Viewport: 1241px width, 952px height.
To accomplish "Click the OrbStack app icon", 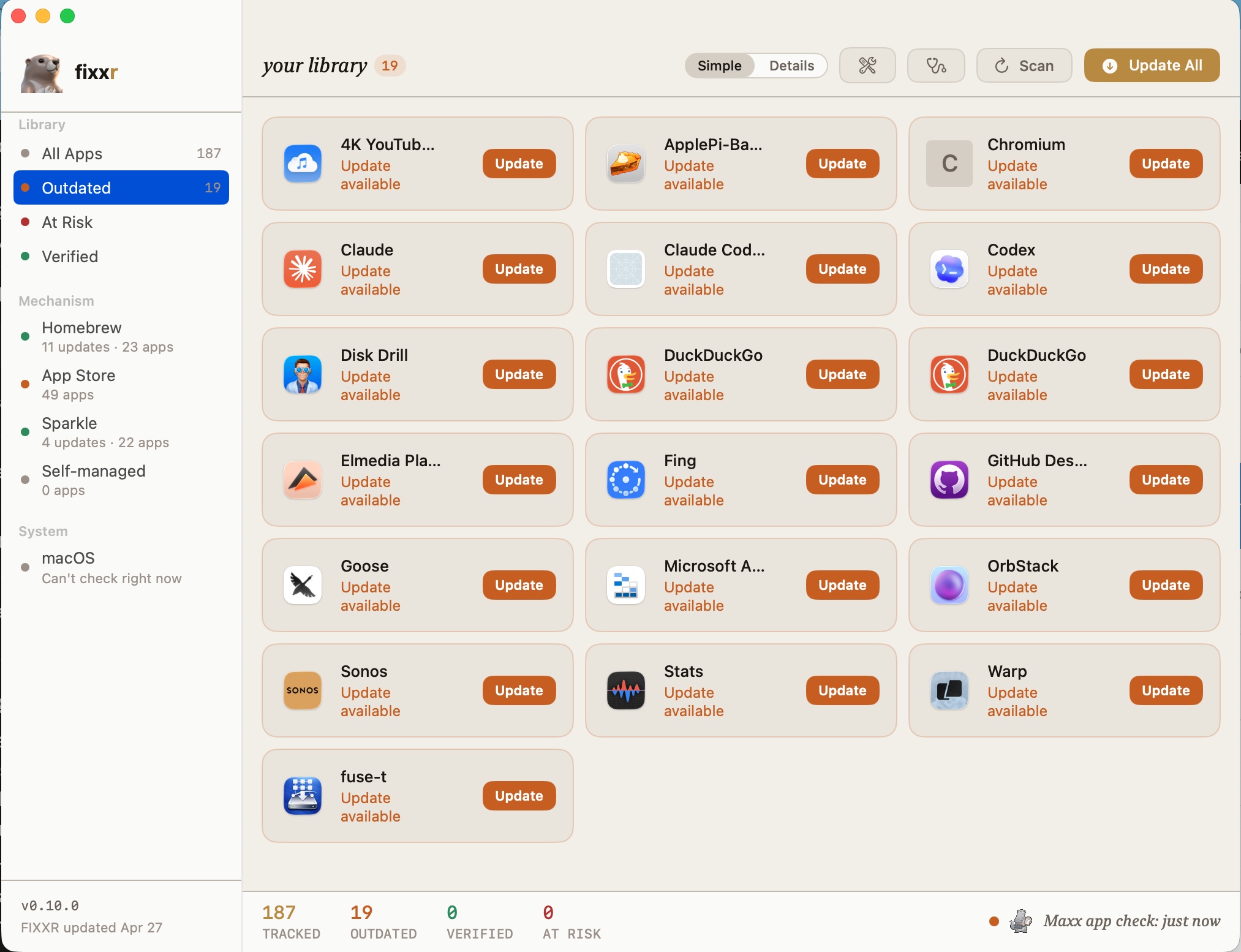I will (x=948, y=585).
